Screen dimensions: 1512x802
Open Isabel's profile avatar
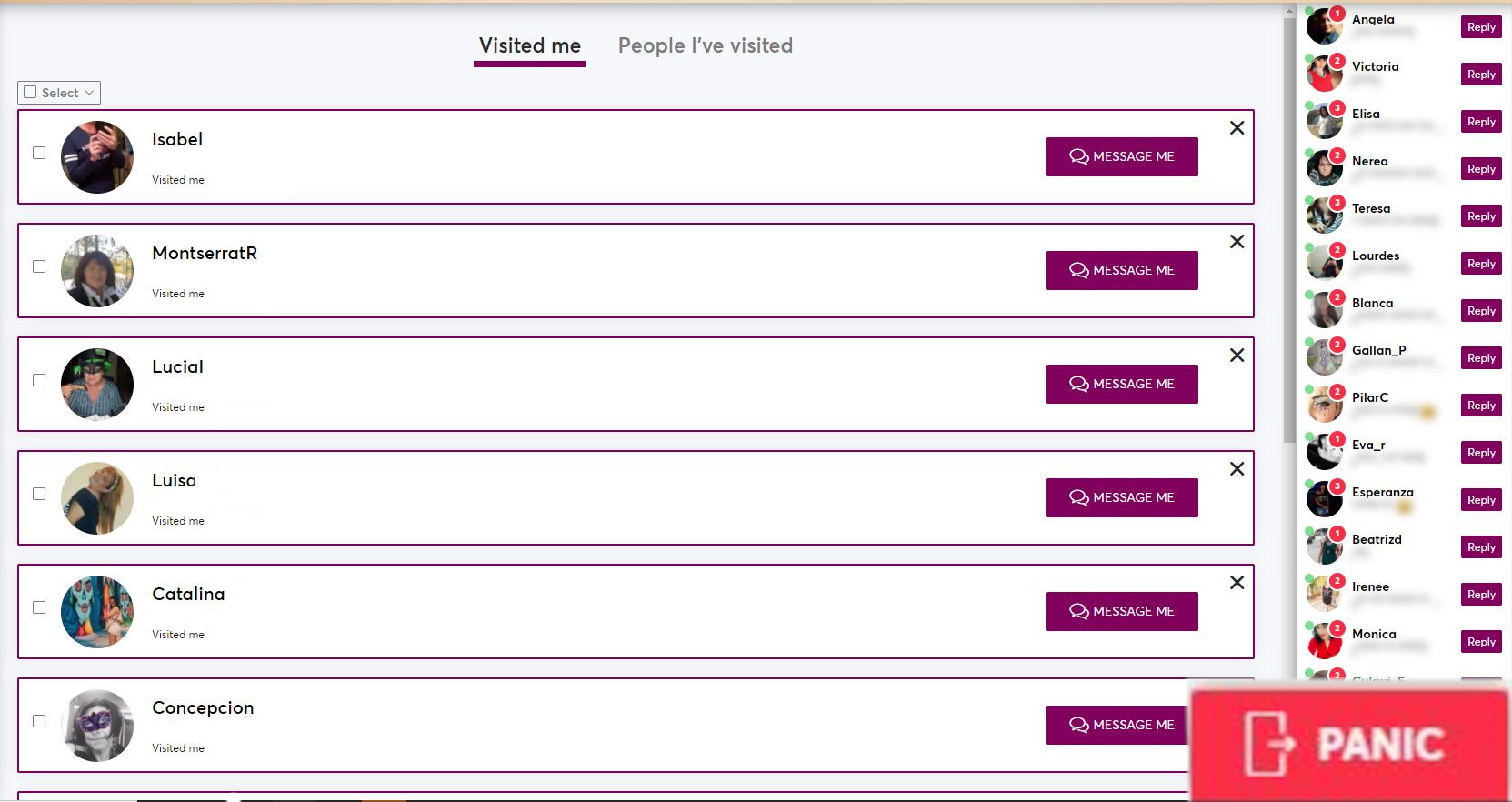click(x=97, y=157)
